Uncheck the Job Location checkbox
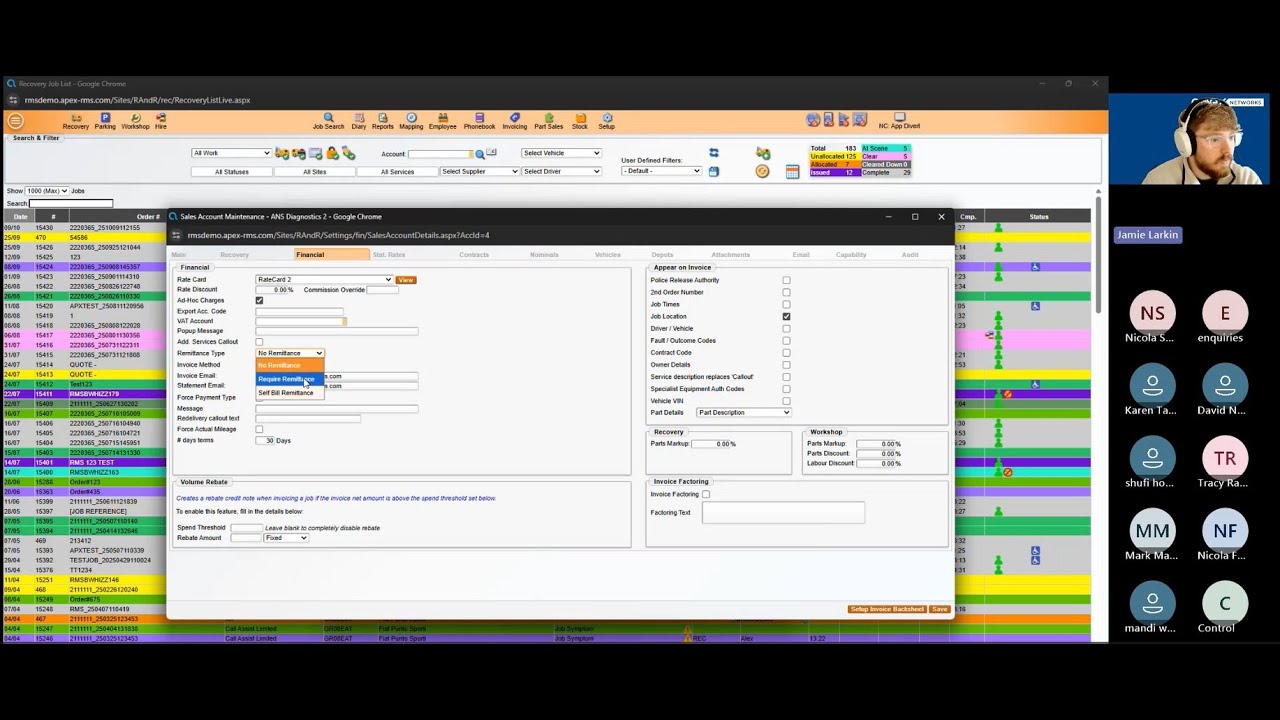The image size is (1280, 720). point(786,316)
